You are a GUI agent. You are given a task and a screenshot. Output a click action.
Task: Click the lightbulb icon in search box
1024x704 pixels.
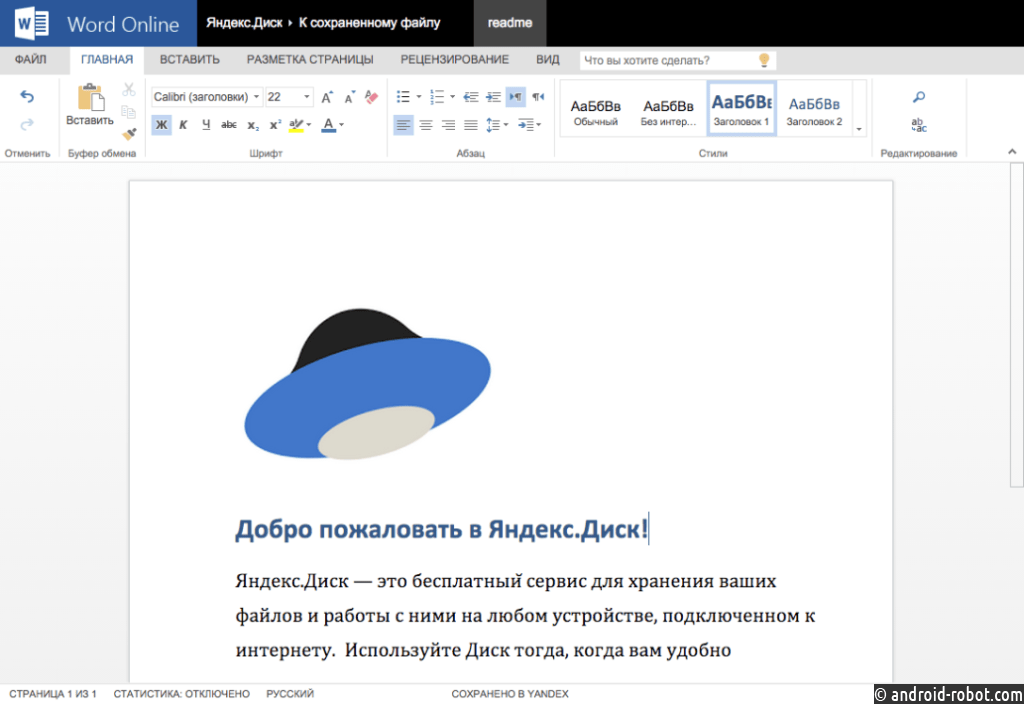pos(764,60)
